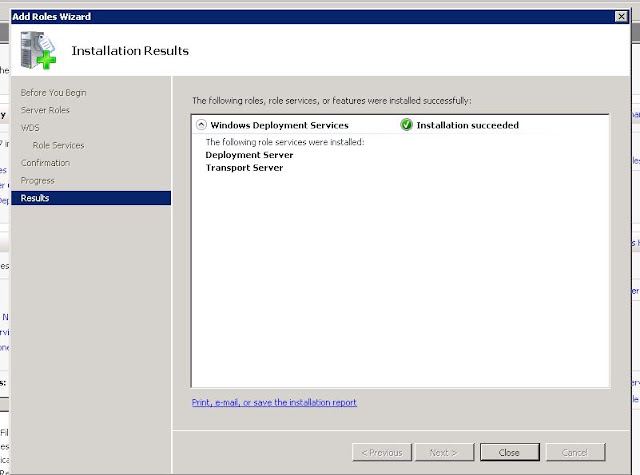Click the Add Roles Wizard server icon

coord(38,50)
